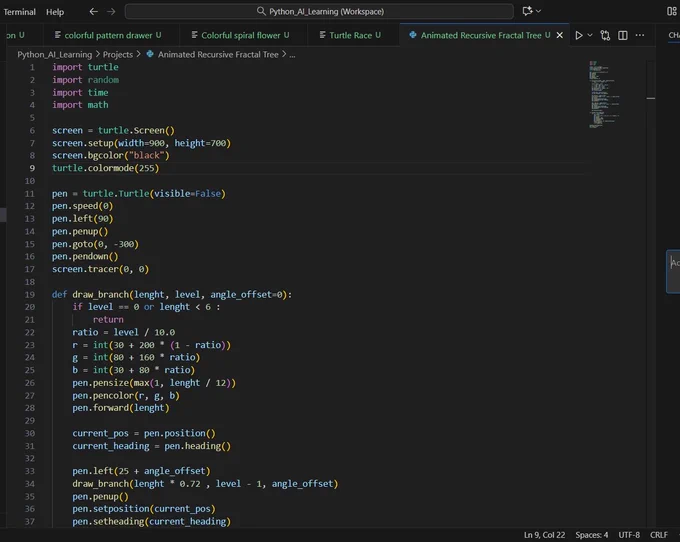The image size is (680, 542).
Task: Click the import random line
Action: click(85, 80)
